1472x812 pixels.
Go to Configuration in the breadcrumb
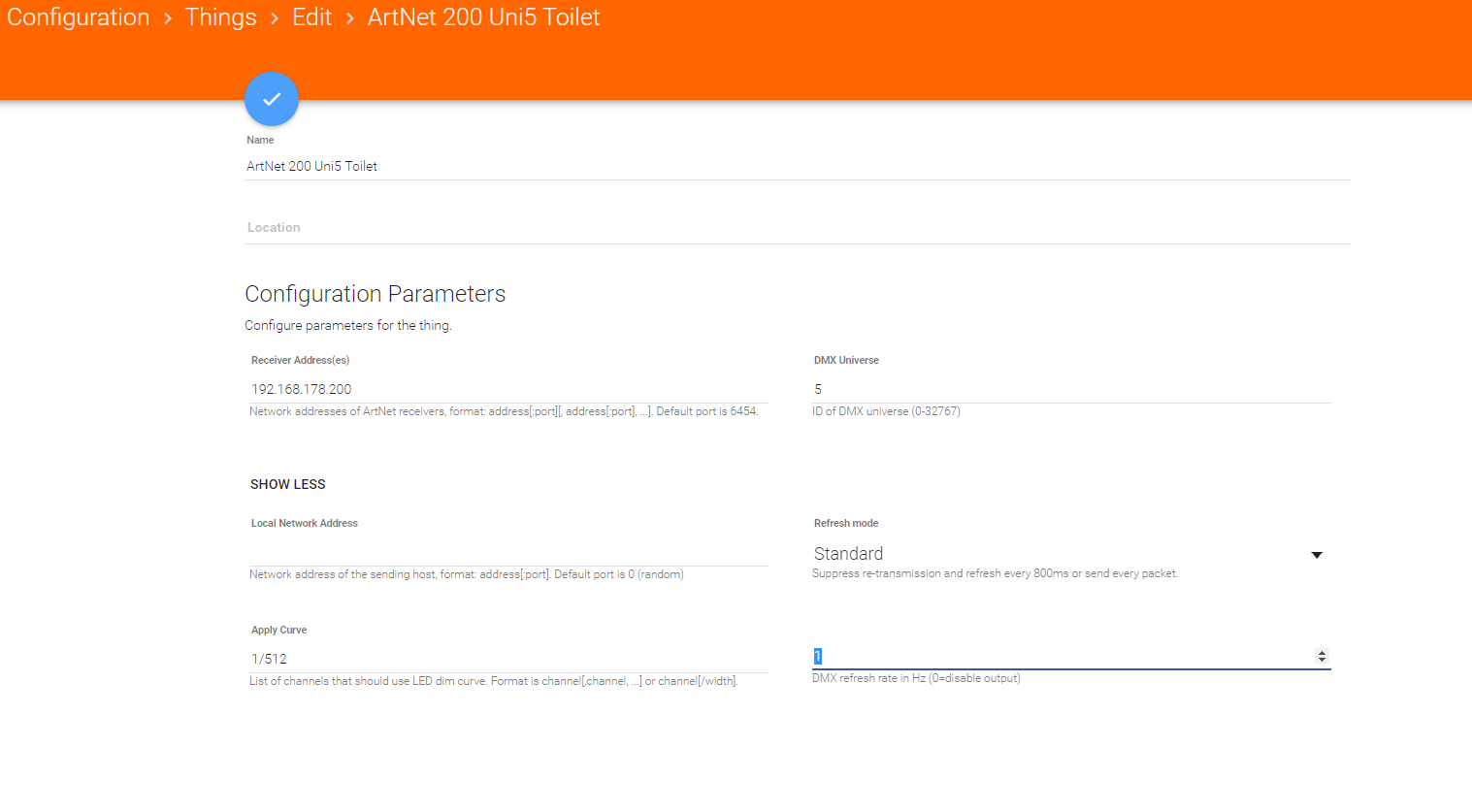(x=79, y=17)
